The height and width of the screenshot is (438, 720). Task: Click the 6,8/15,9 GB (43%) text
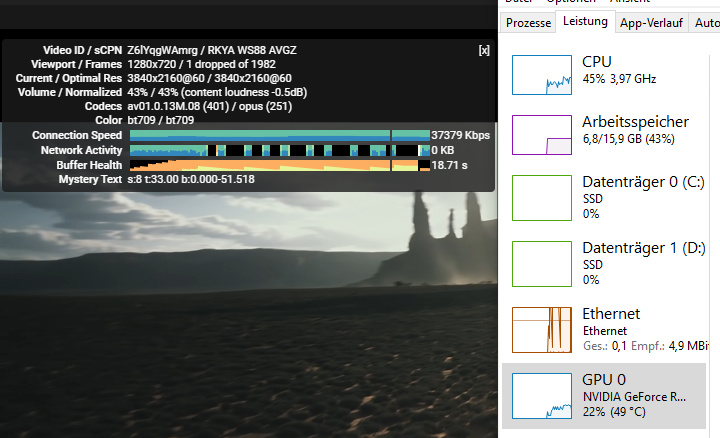tap(629, 139)
